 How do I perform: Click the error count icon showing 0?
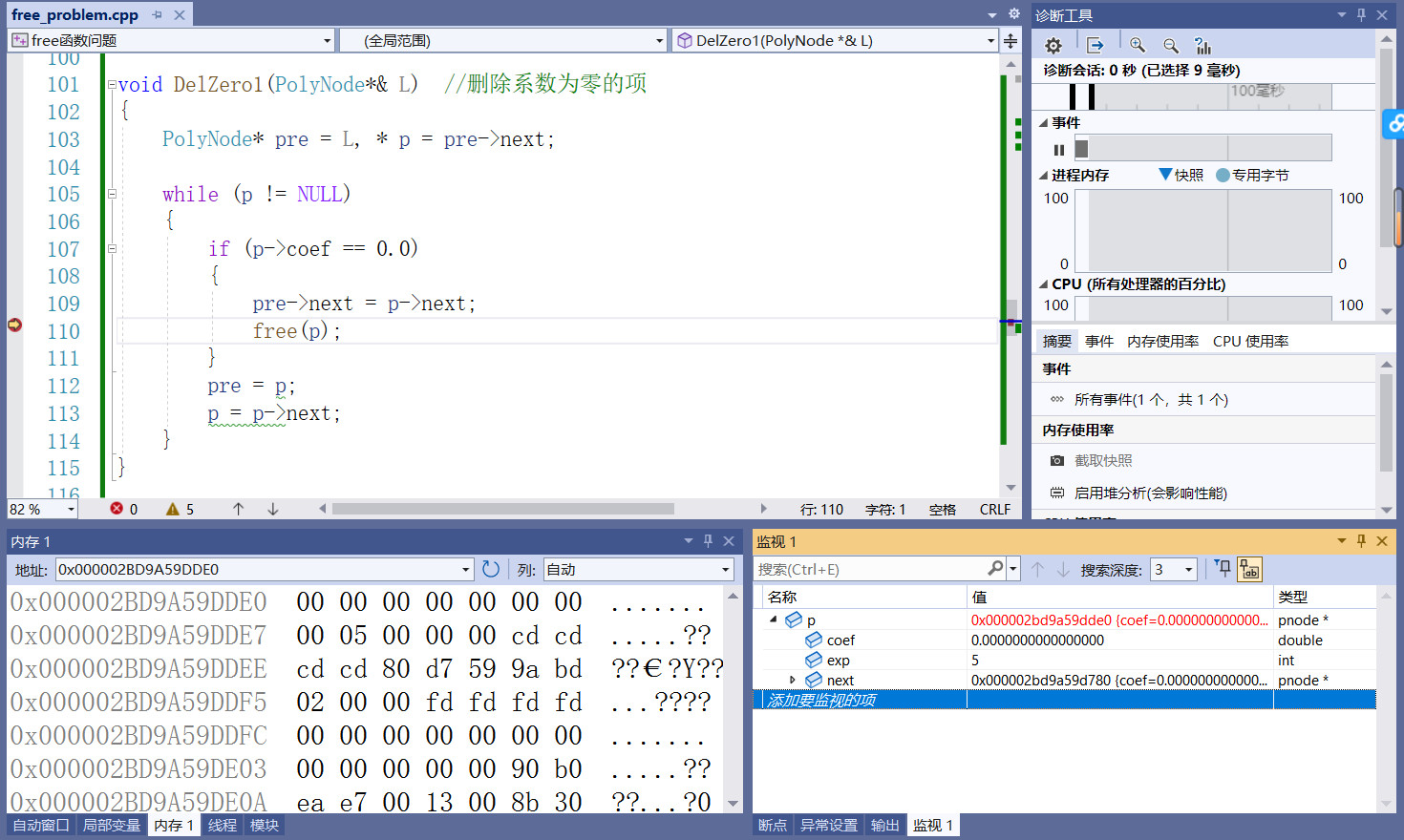pyautogui.click(x=117, y=509)
